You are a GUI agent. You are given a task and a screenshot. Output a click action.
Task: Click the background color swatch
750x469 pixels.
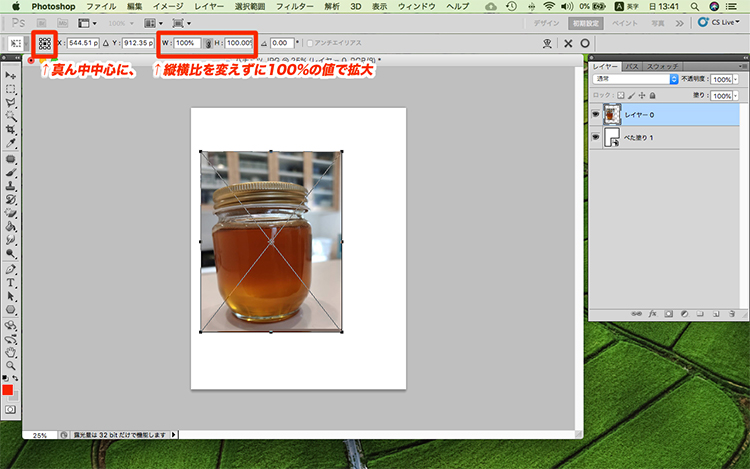[x=16, y=397]
